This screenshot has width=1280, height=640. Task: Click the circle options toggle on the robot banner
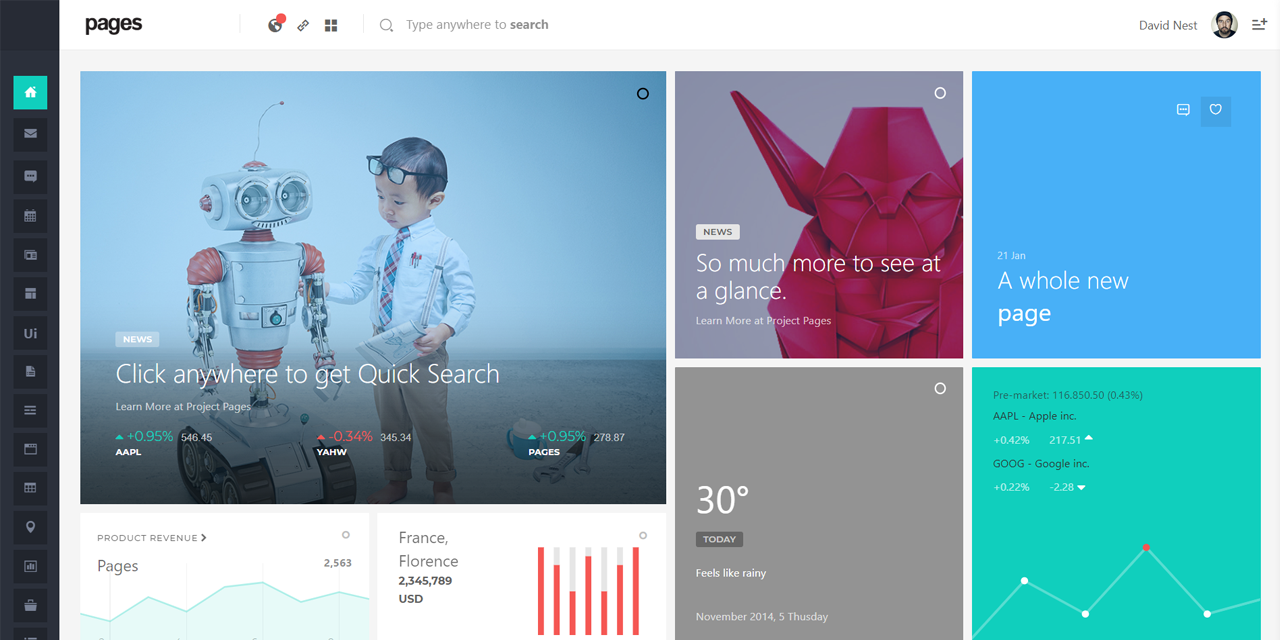642,93
